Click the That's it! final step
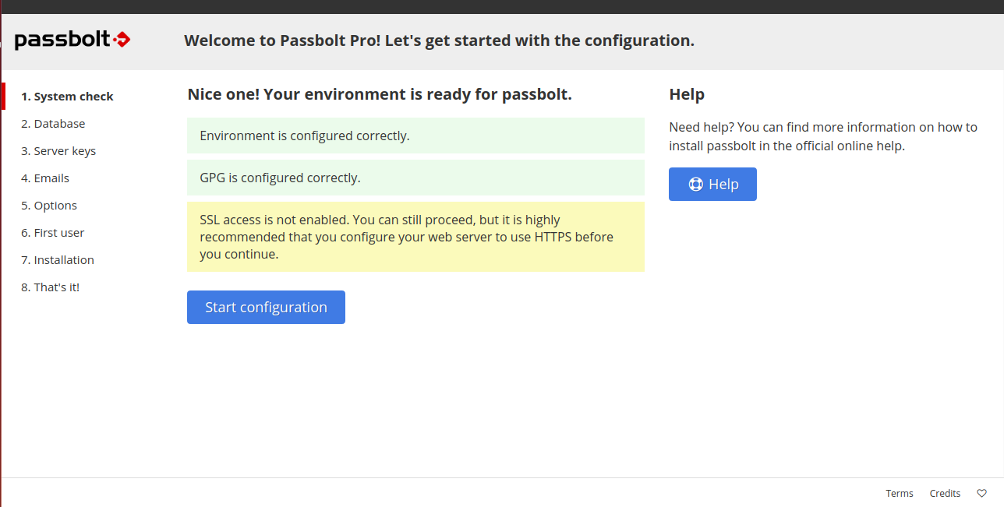This screenshot has height=508, width=1004. point(51,288)
